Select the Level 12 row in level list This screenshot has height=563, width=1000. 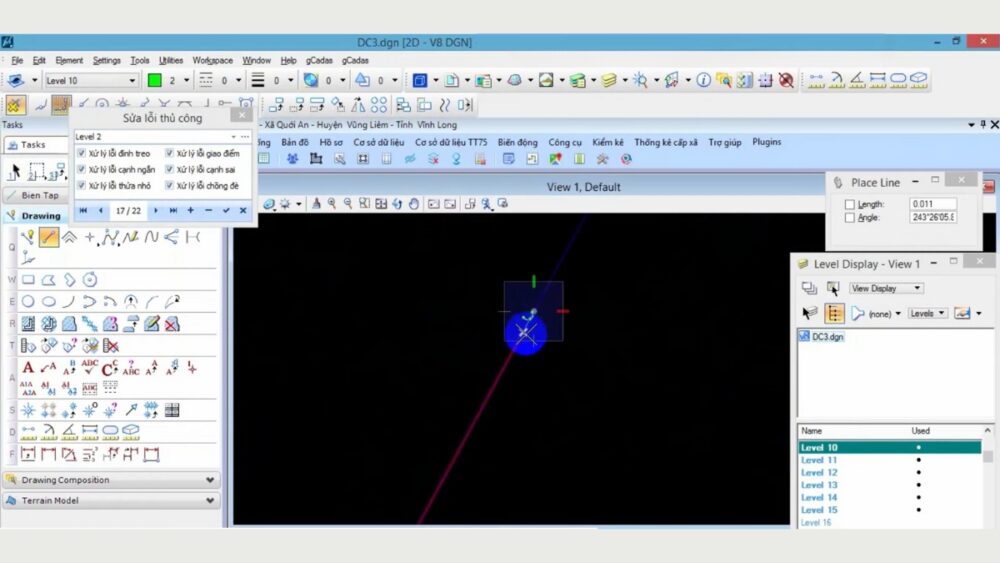pyautogui.click(x=819, y=472)
